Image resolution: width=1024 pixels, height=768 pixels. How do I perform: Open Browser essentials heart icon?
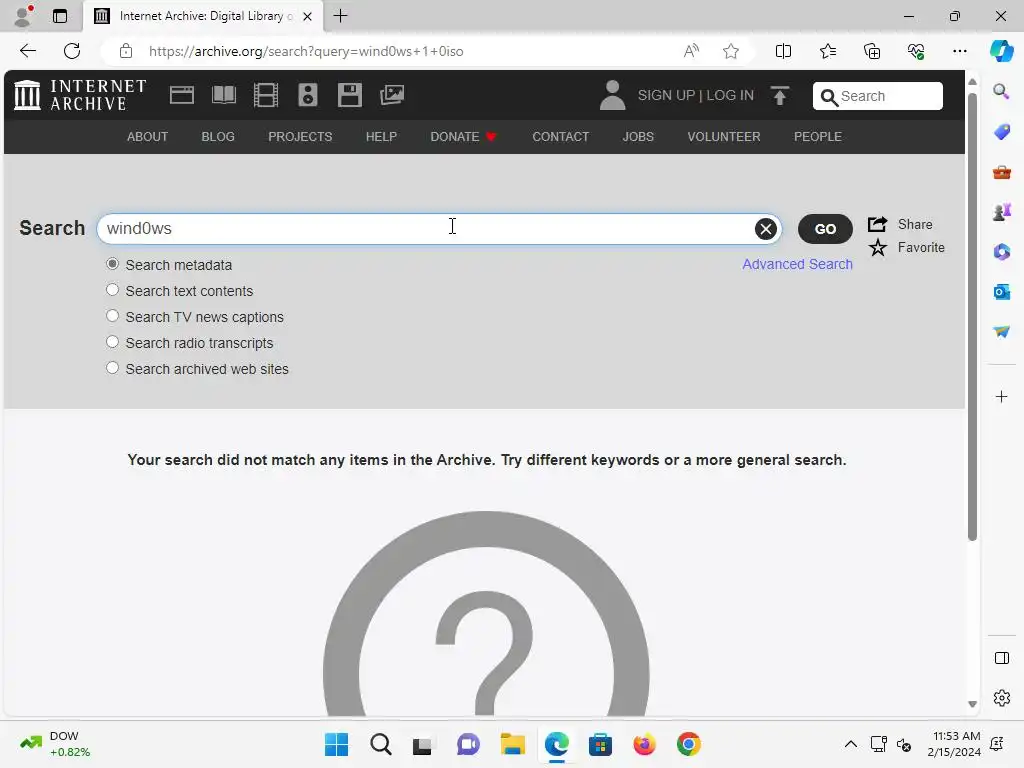point(916,51)
